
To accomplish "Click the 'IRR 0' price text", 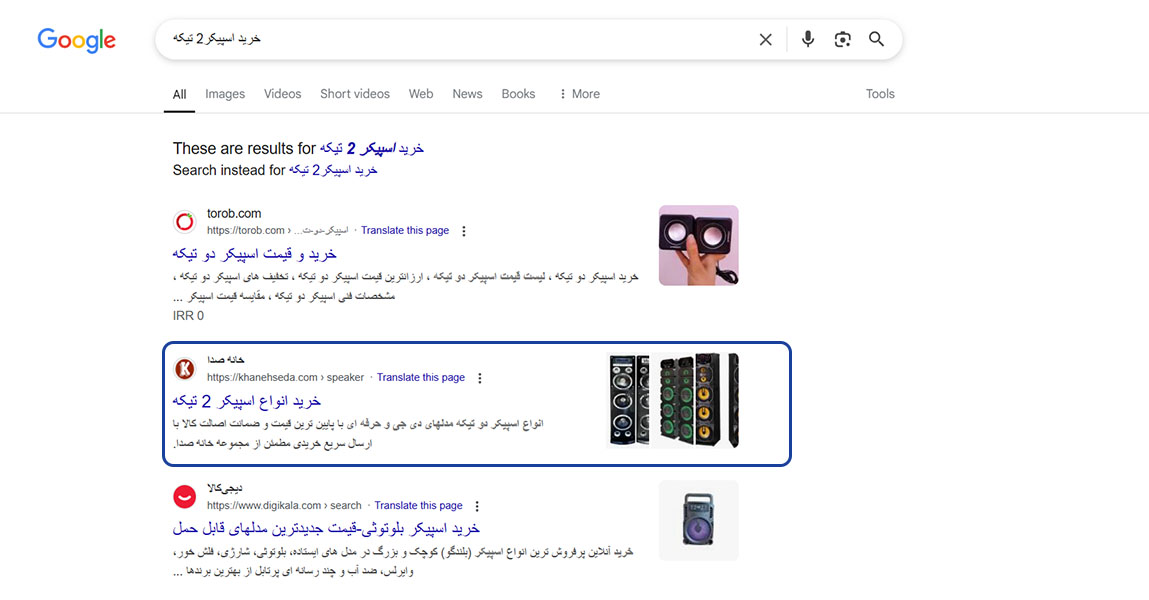I will pos(188,316).
